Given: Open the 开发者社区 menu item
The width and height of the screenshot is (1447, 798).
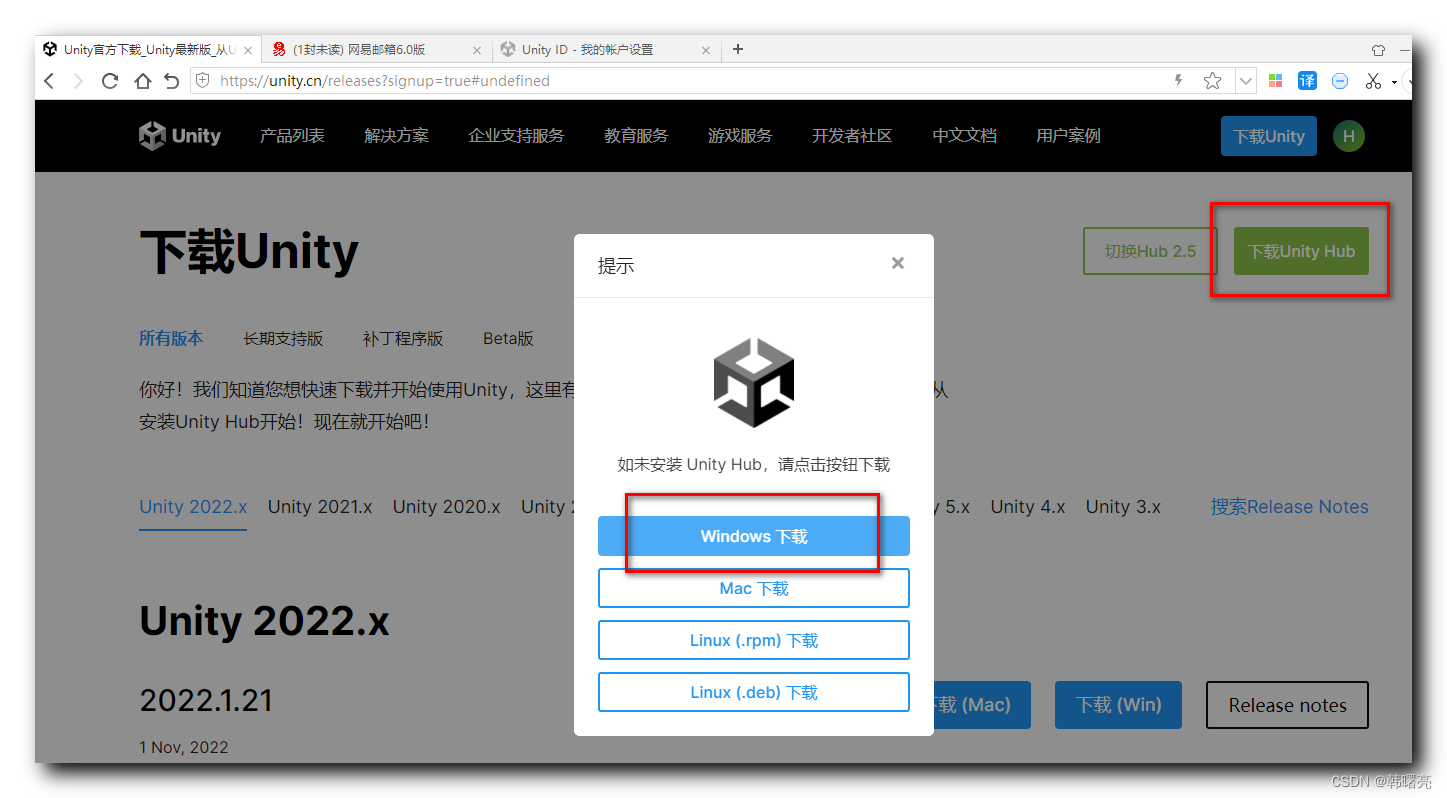Looking at the screenshot, I should (851, 135).
